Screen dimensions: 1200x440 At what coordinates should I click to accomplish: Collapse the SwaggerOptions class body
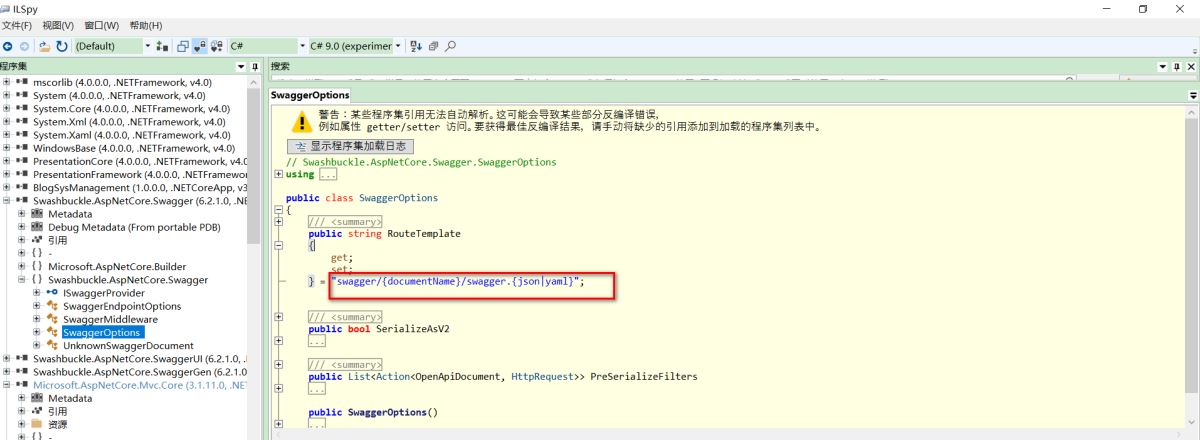(x=277, y=210)
